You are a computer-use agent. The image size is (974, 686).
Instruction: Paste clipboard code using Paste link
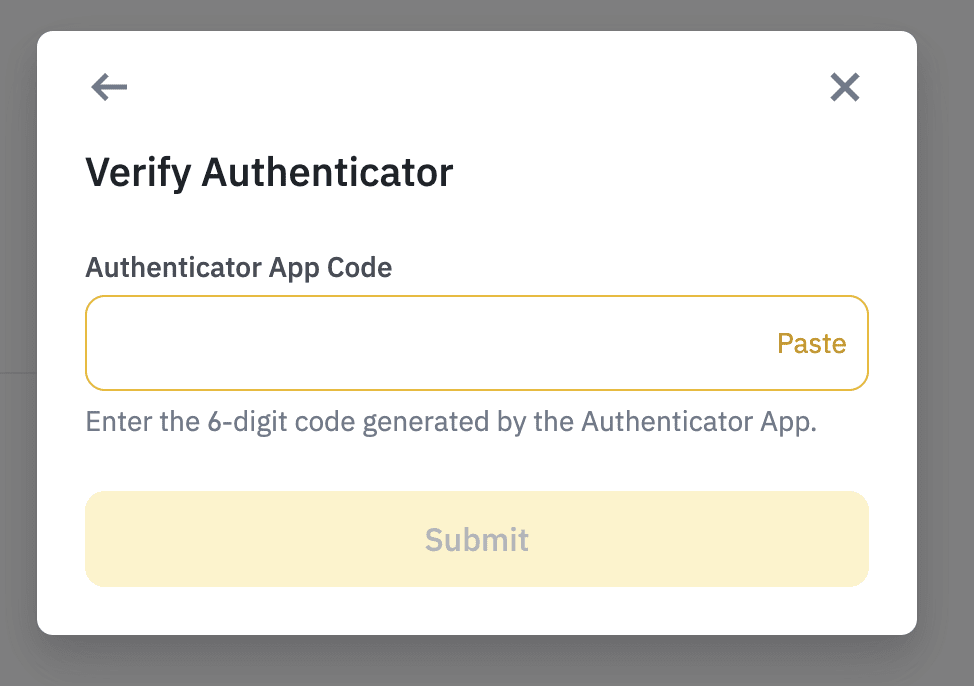811,344
